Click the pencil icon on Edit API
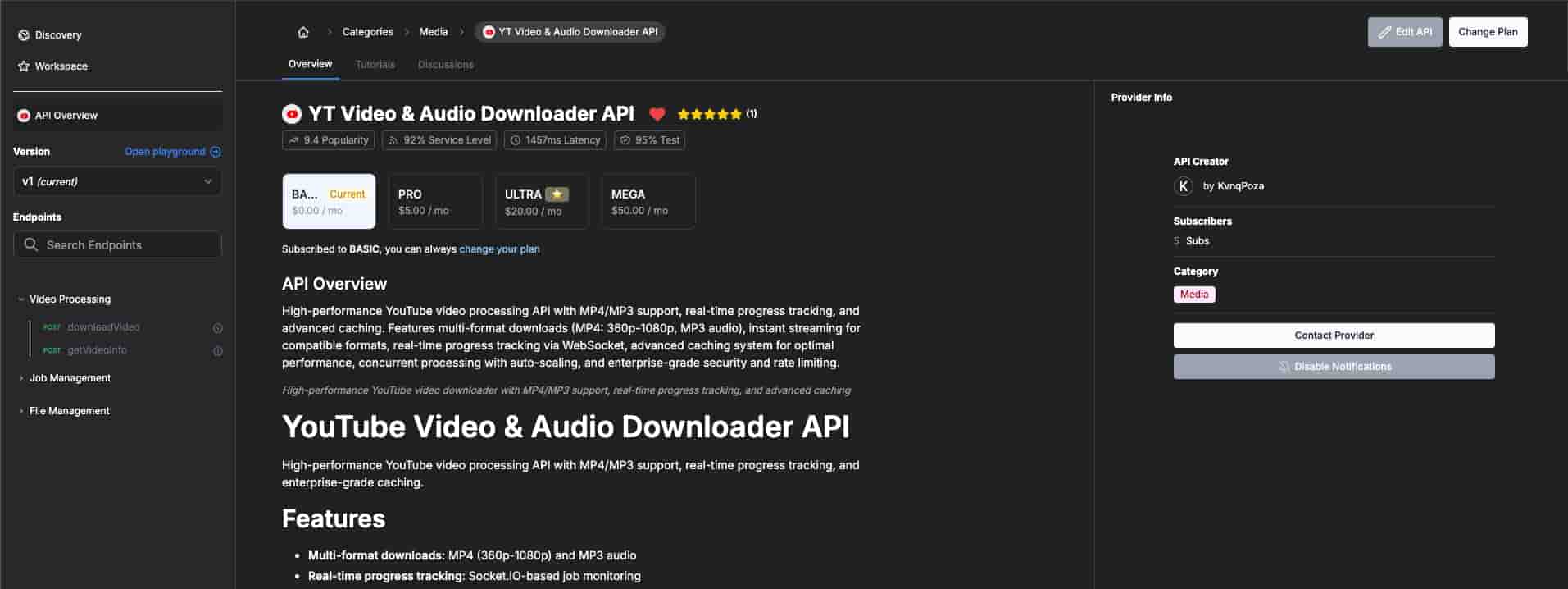Viewport: 1568px width, 589px height. pyautogui.click(x=1384, y=32)
